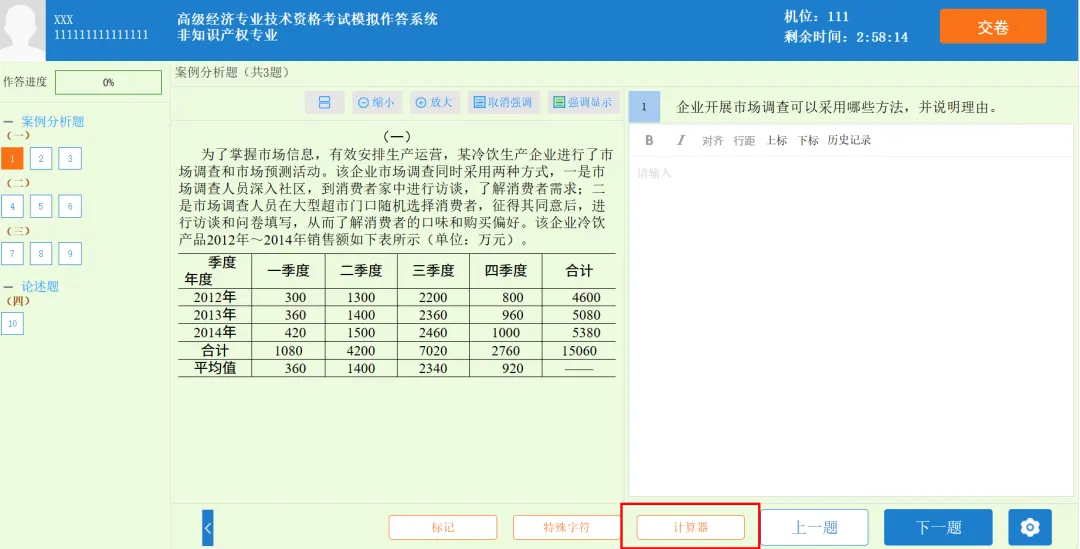Open the 对齐 alignment option
This screenshot has width=1080, height=549.
click(712, 141)
